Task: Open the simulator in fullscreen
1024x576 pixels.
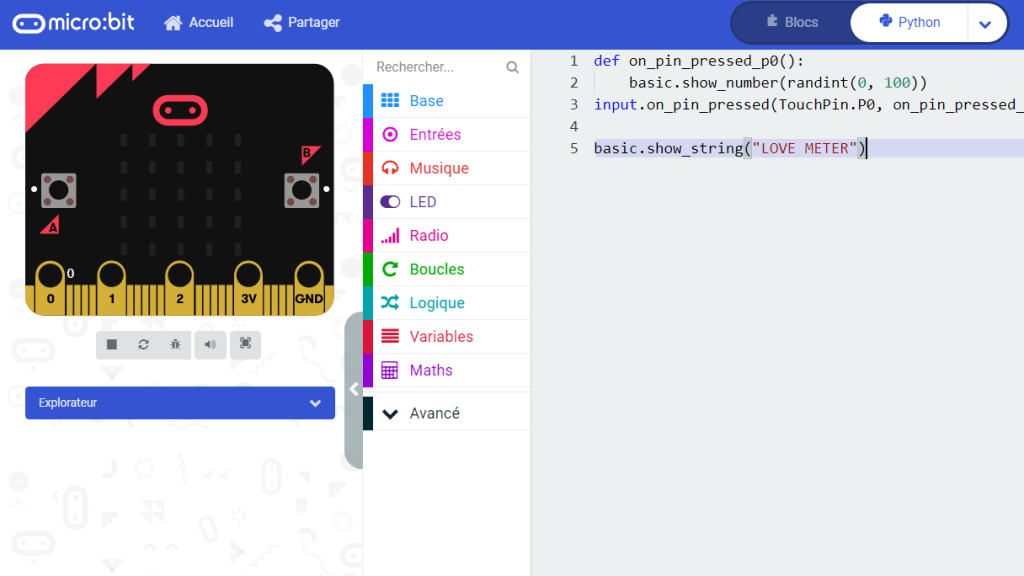Action: 245,345
